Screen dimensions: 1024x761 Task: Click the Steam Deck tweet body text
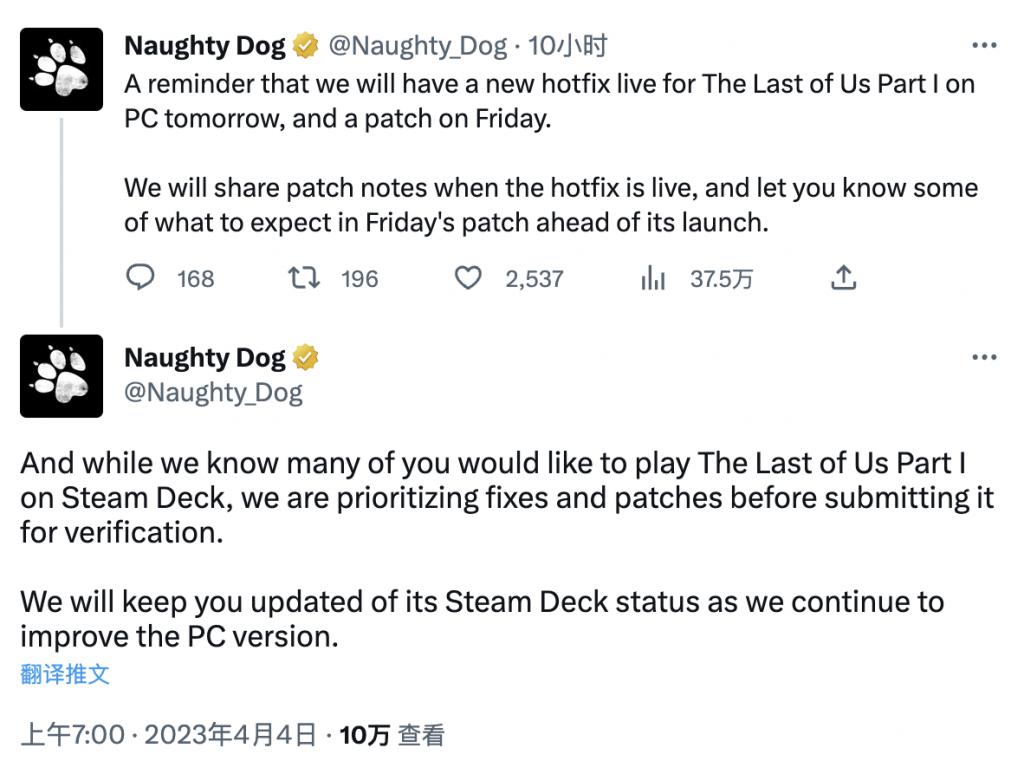point(507,549)
